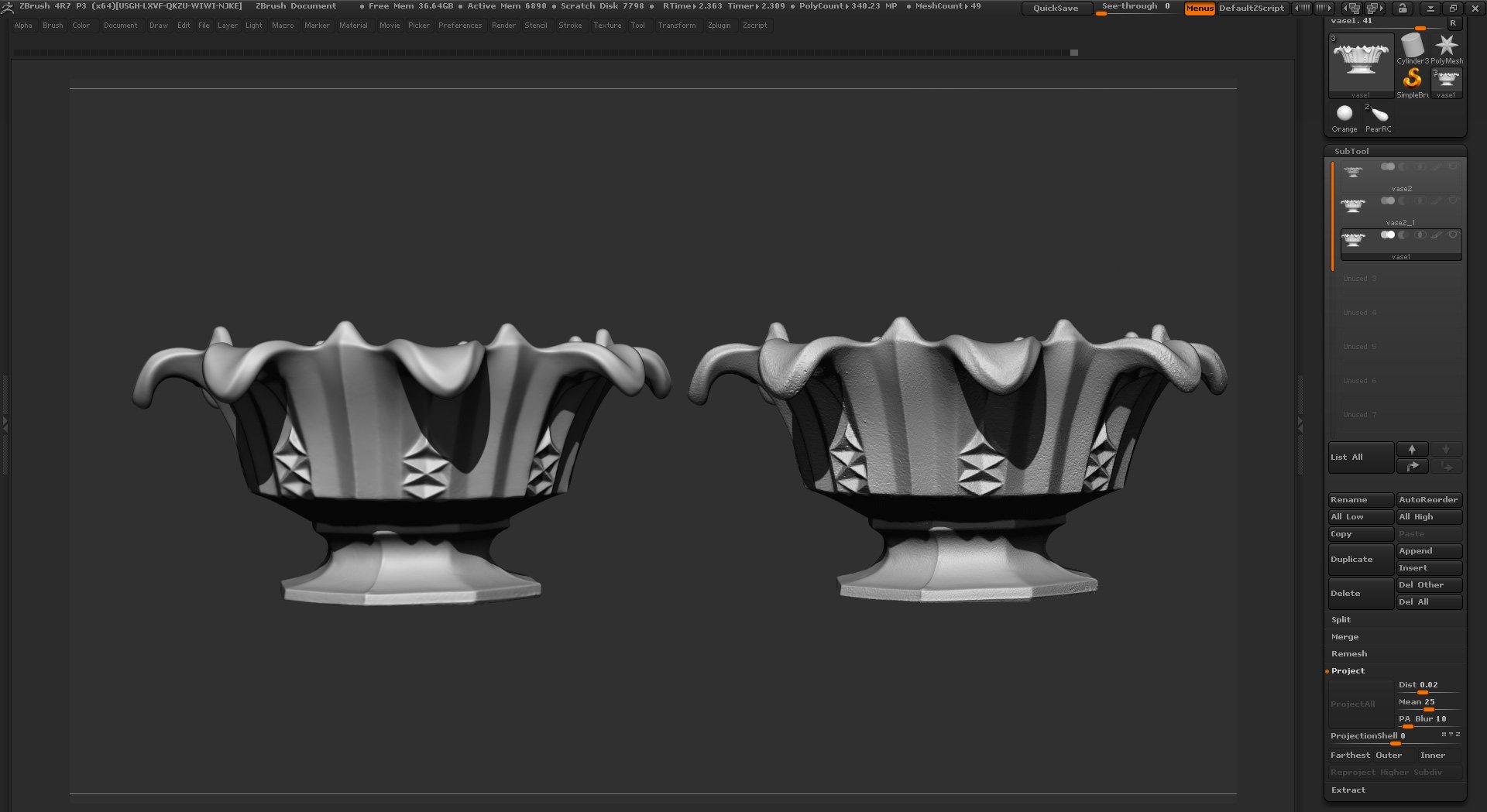
Task: Select the PolyMesh3D star tool
Action: 1446,48
